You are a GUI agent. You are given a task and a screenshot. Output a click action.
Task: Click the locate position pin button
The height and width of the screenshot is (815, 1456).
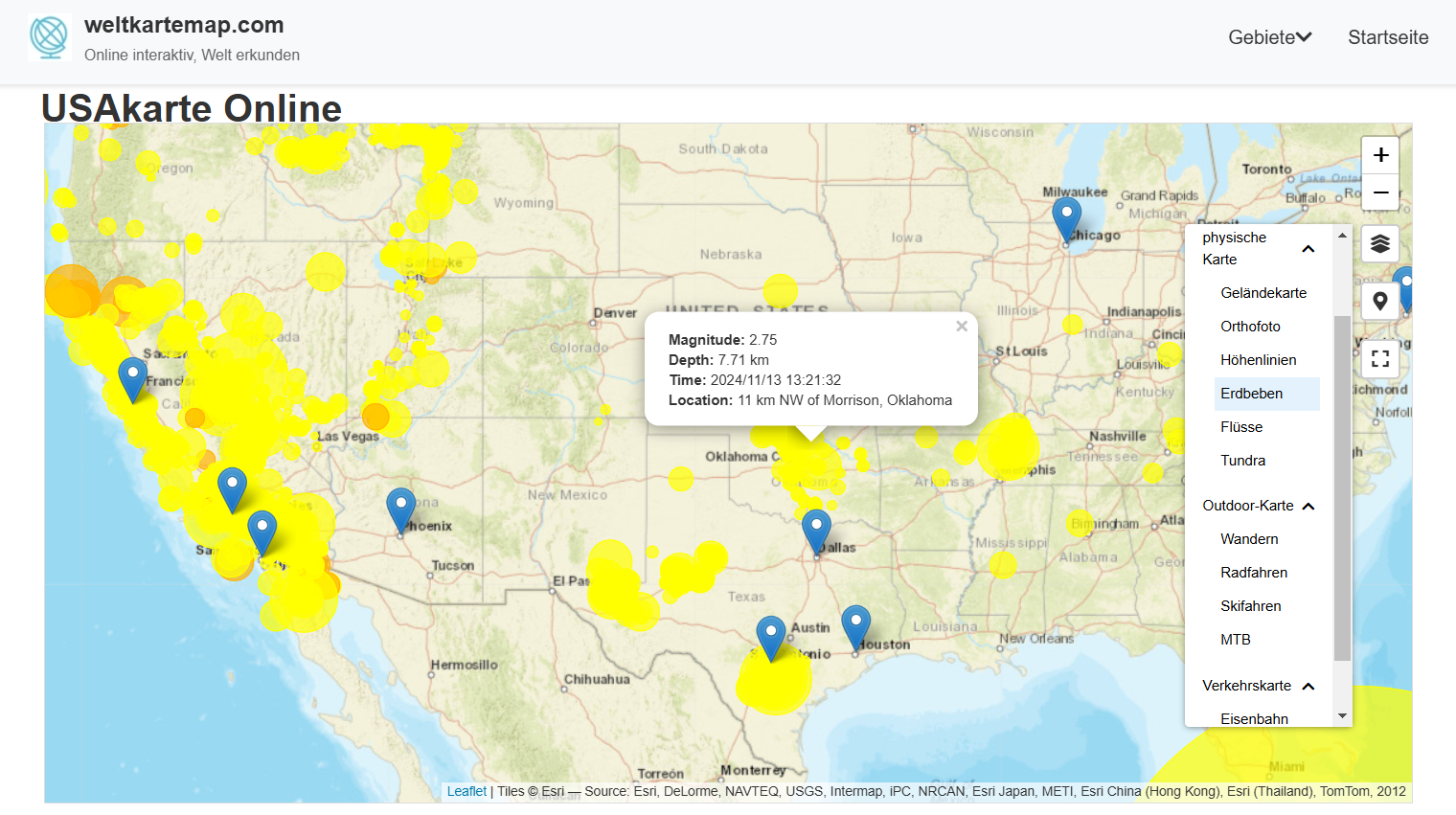coord(1380,302)
